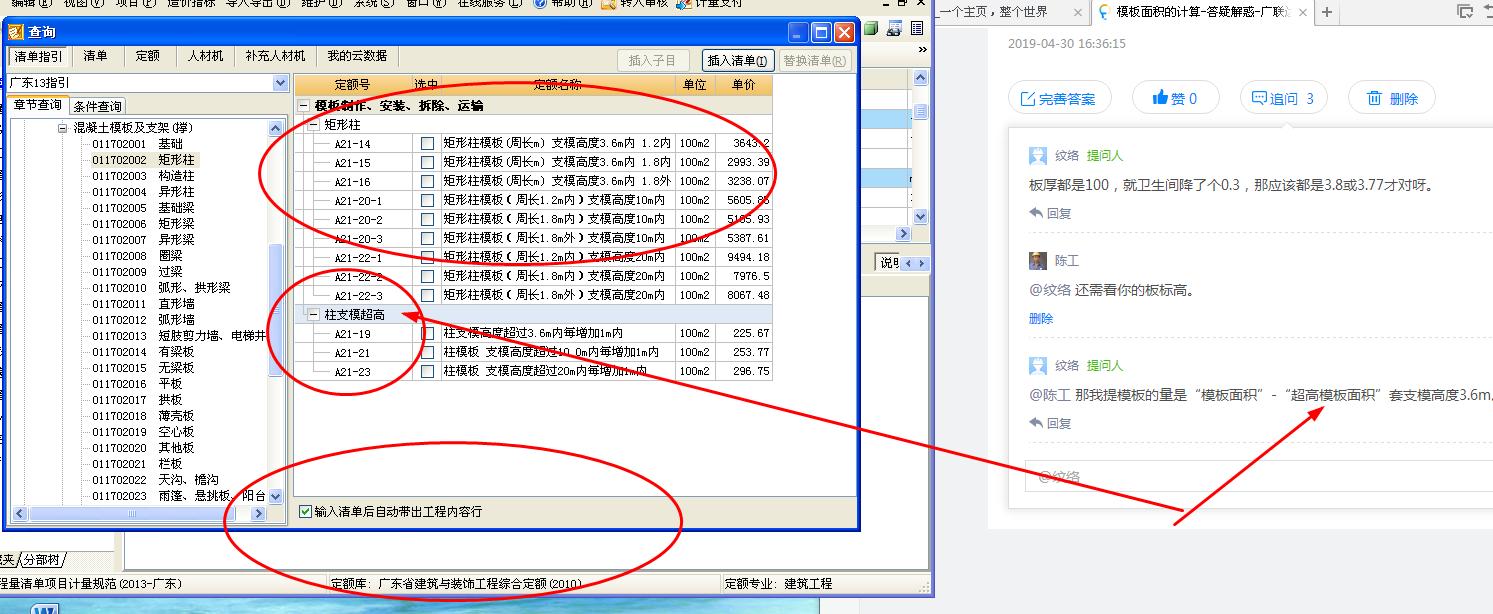Open the 人材机 tab

pos(204,57)
